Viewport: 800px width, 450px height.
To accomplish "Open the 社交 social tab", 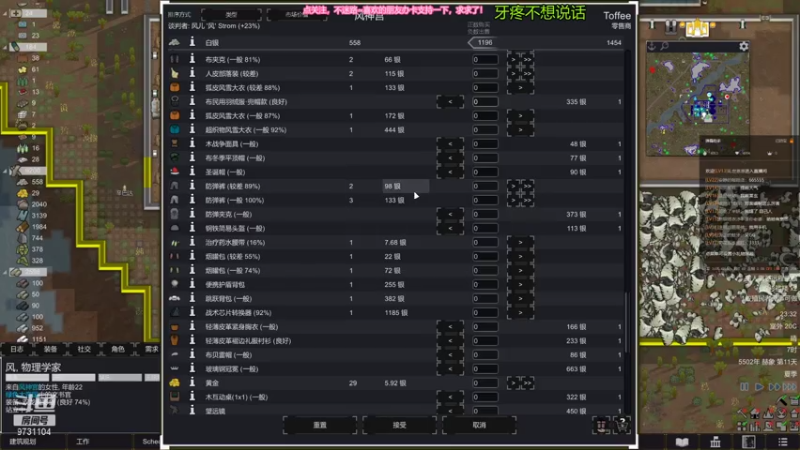I will [x=84, y=349].
